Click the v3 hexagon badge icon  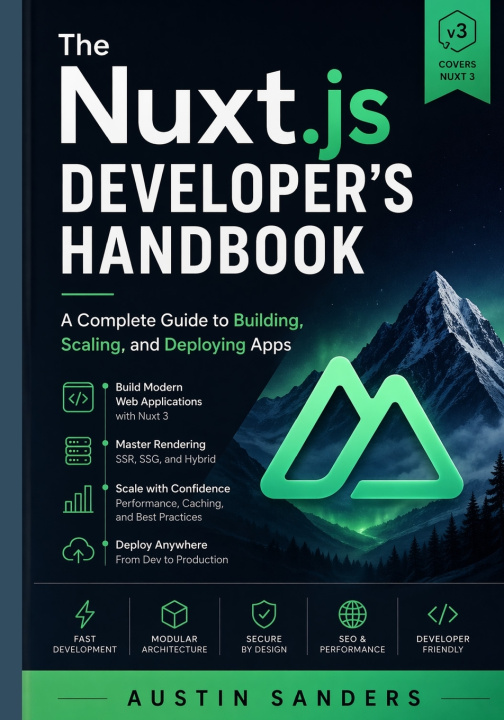tap(457, 33)
